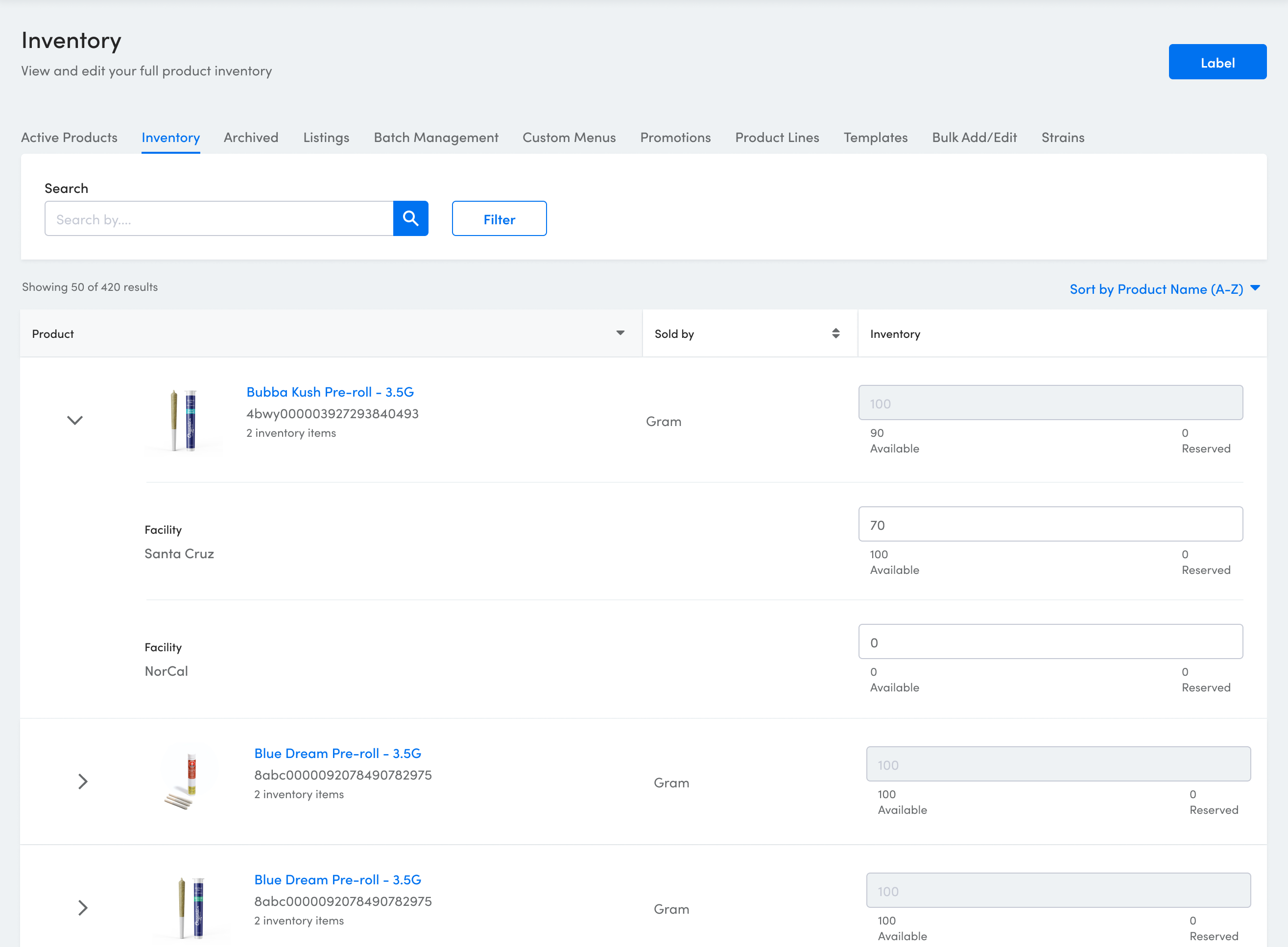Open the Batch Management tab

click(436, 138)
